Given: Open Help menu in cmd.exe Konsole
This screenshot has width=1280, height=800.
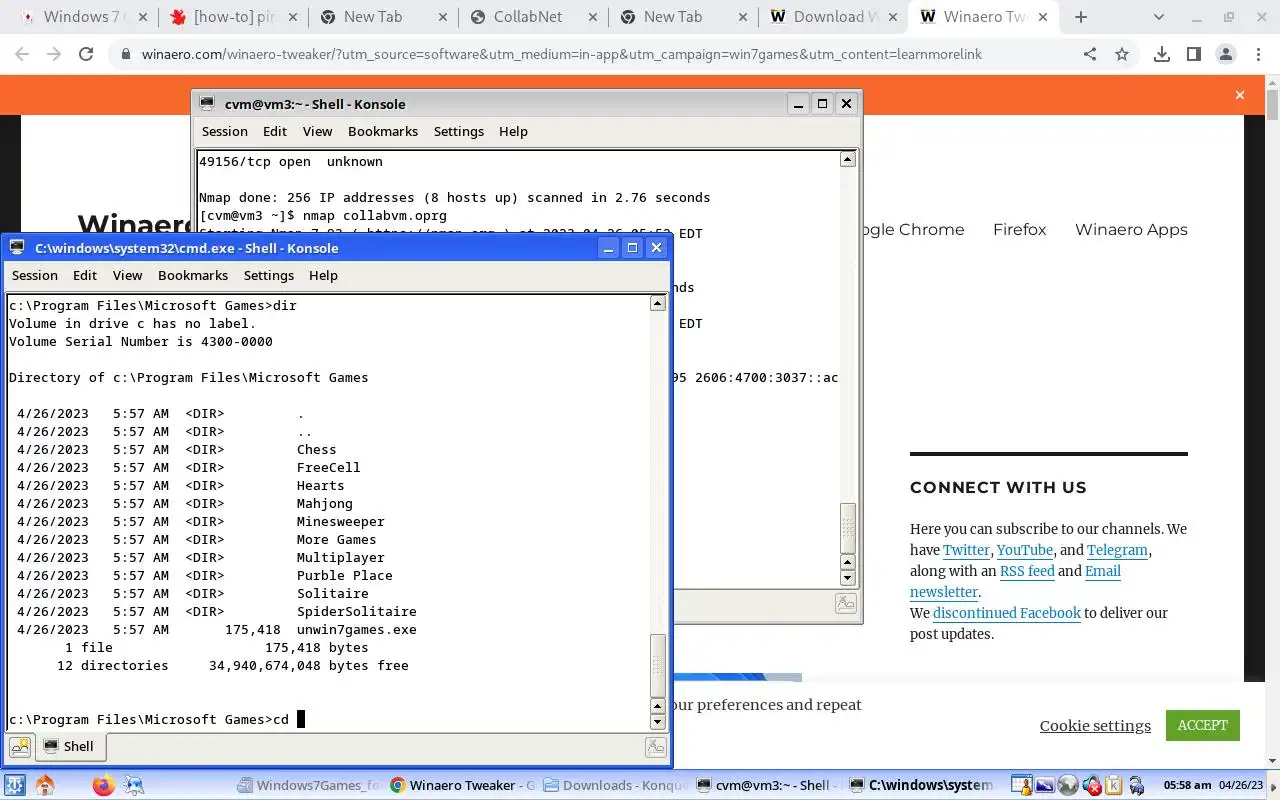Looking at the screenshot, I should (x=323, y=275).
